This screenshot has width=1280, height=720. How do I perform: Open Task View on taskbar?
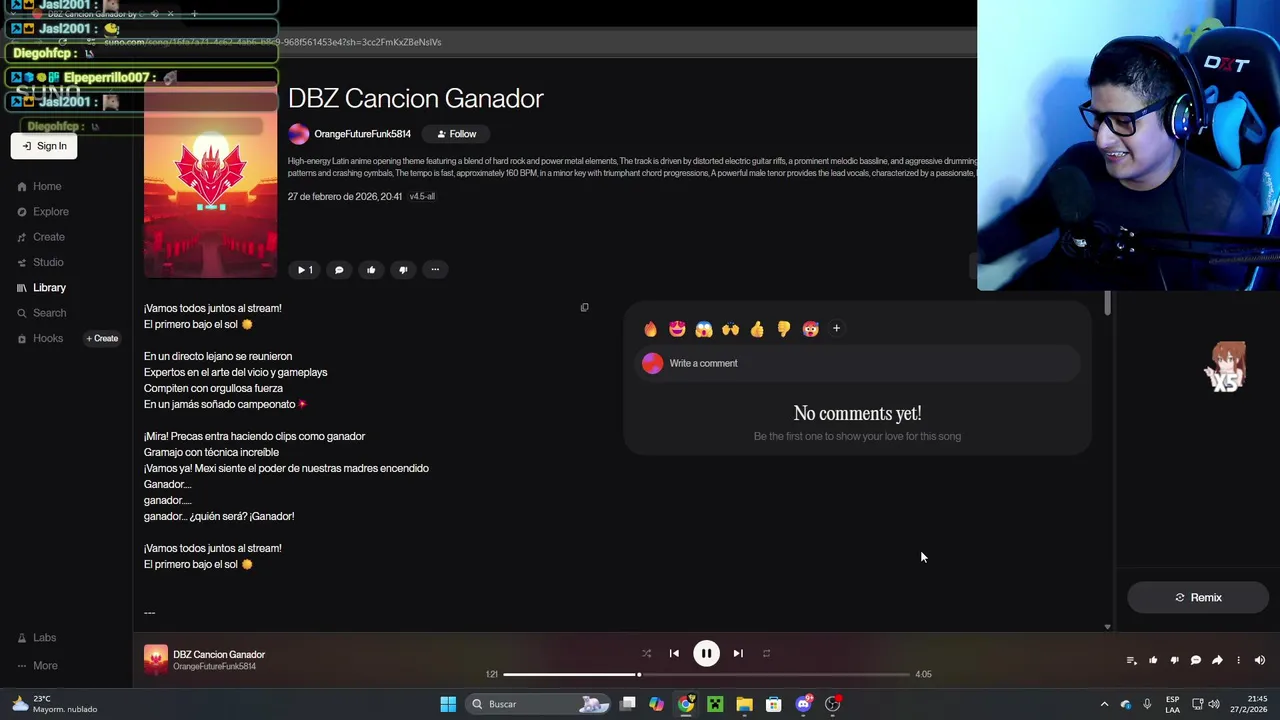627,704
